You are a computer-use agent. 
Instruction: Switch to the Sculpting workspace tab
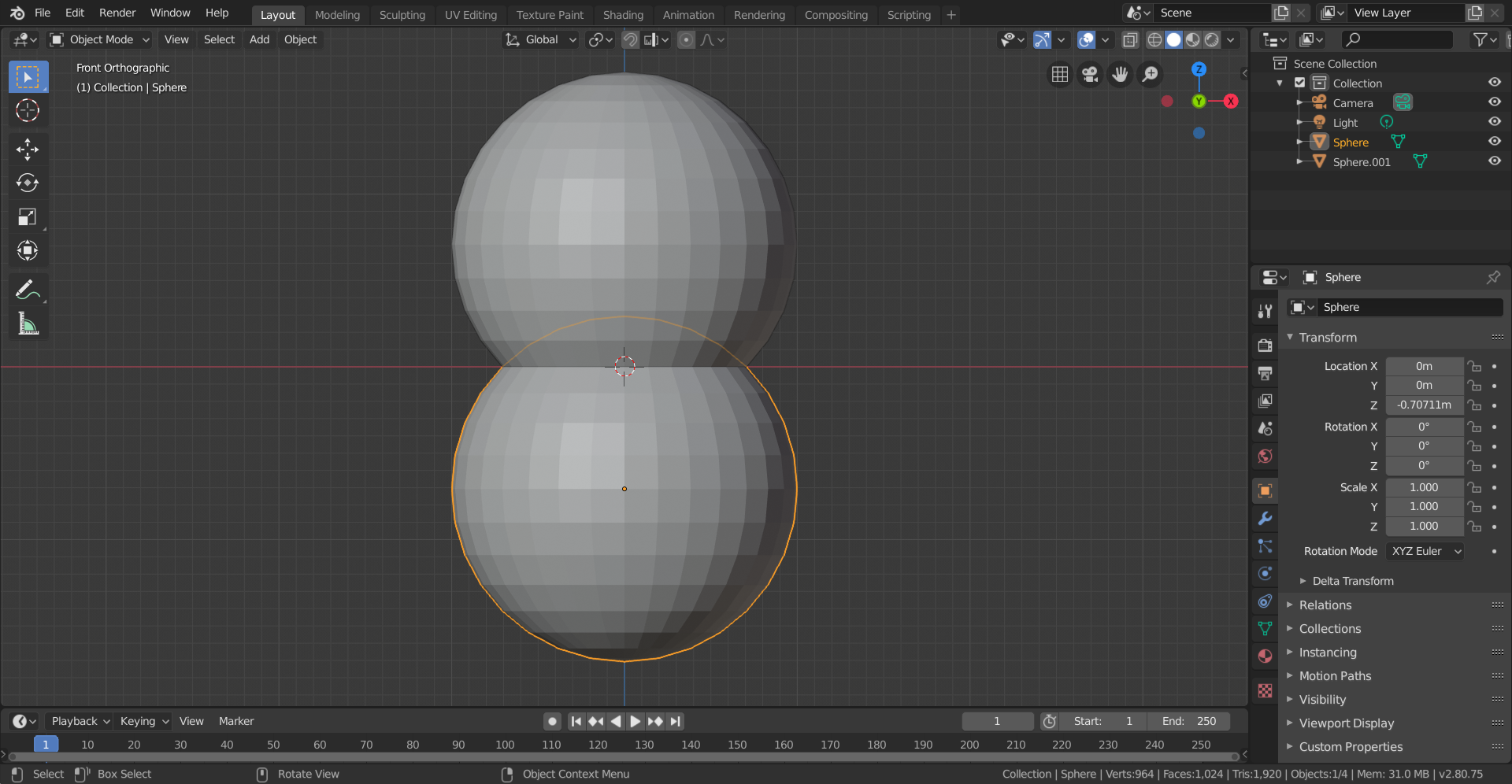(x=402, y=15)
